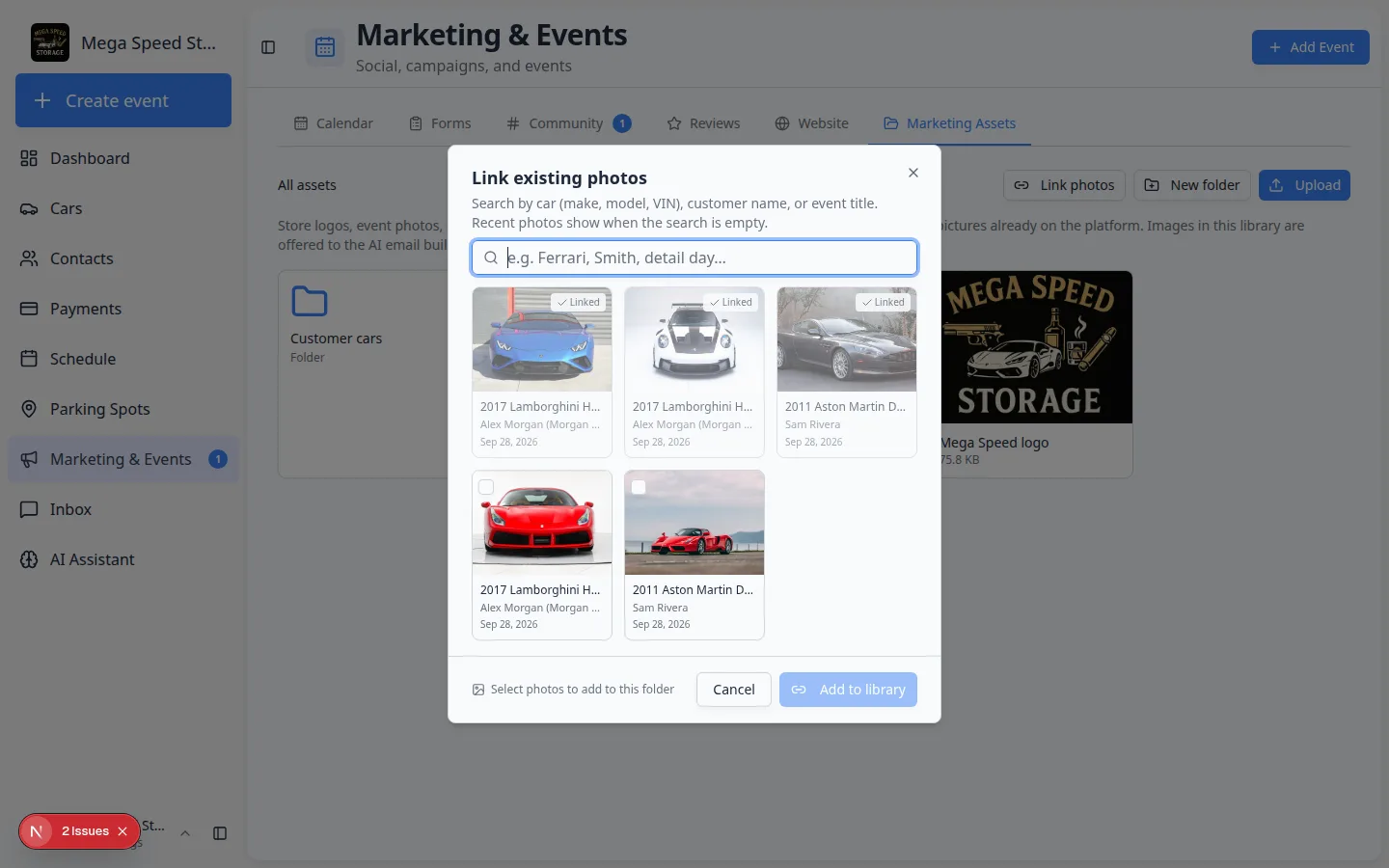Click the "All assets" breadcrumb text
Screen dimensions: 1389x868
[x=307, y=185]
